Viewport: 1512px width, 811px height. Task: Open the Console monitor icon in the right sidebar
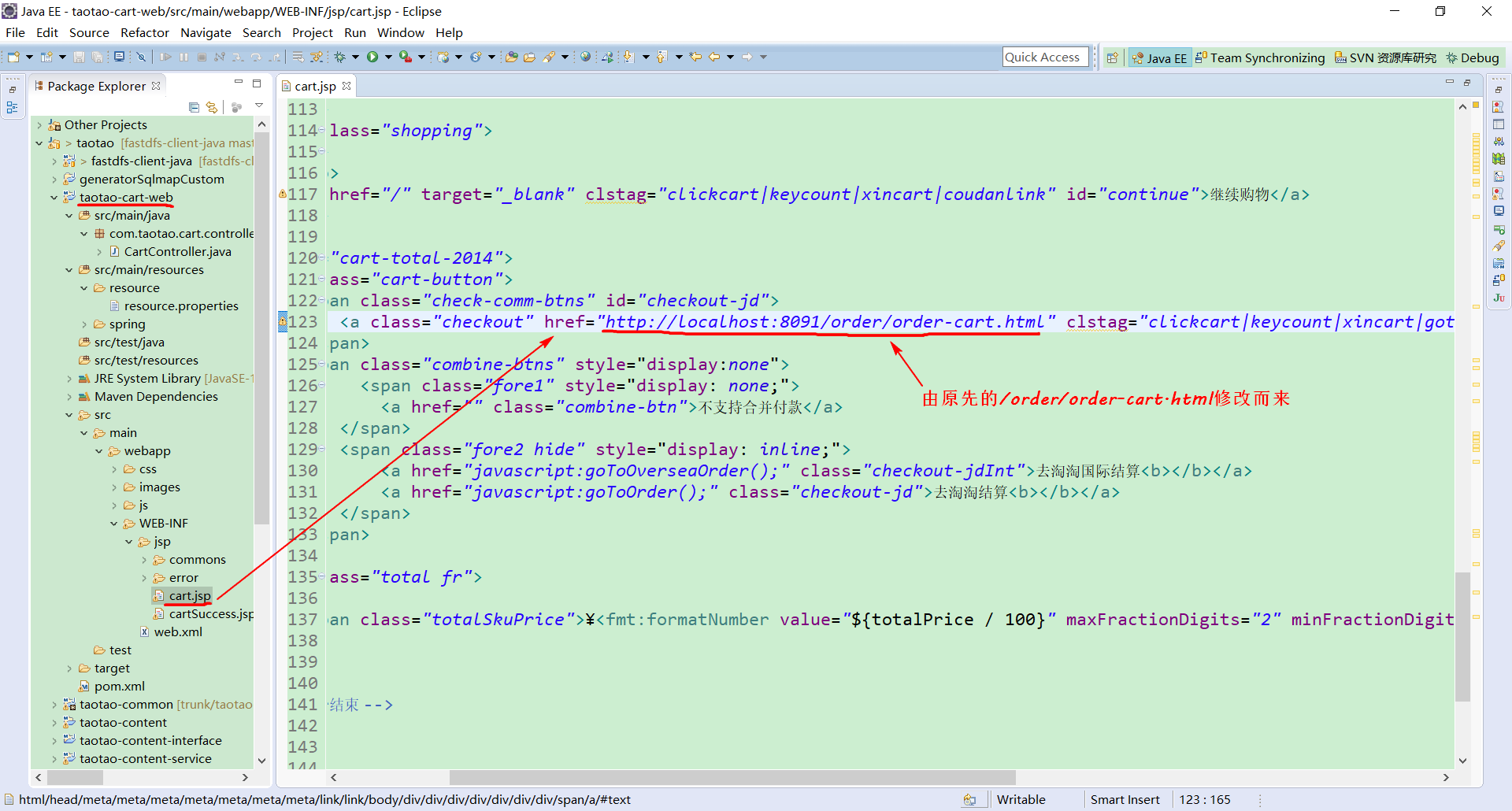(x=1499, y=211)
